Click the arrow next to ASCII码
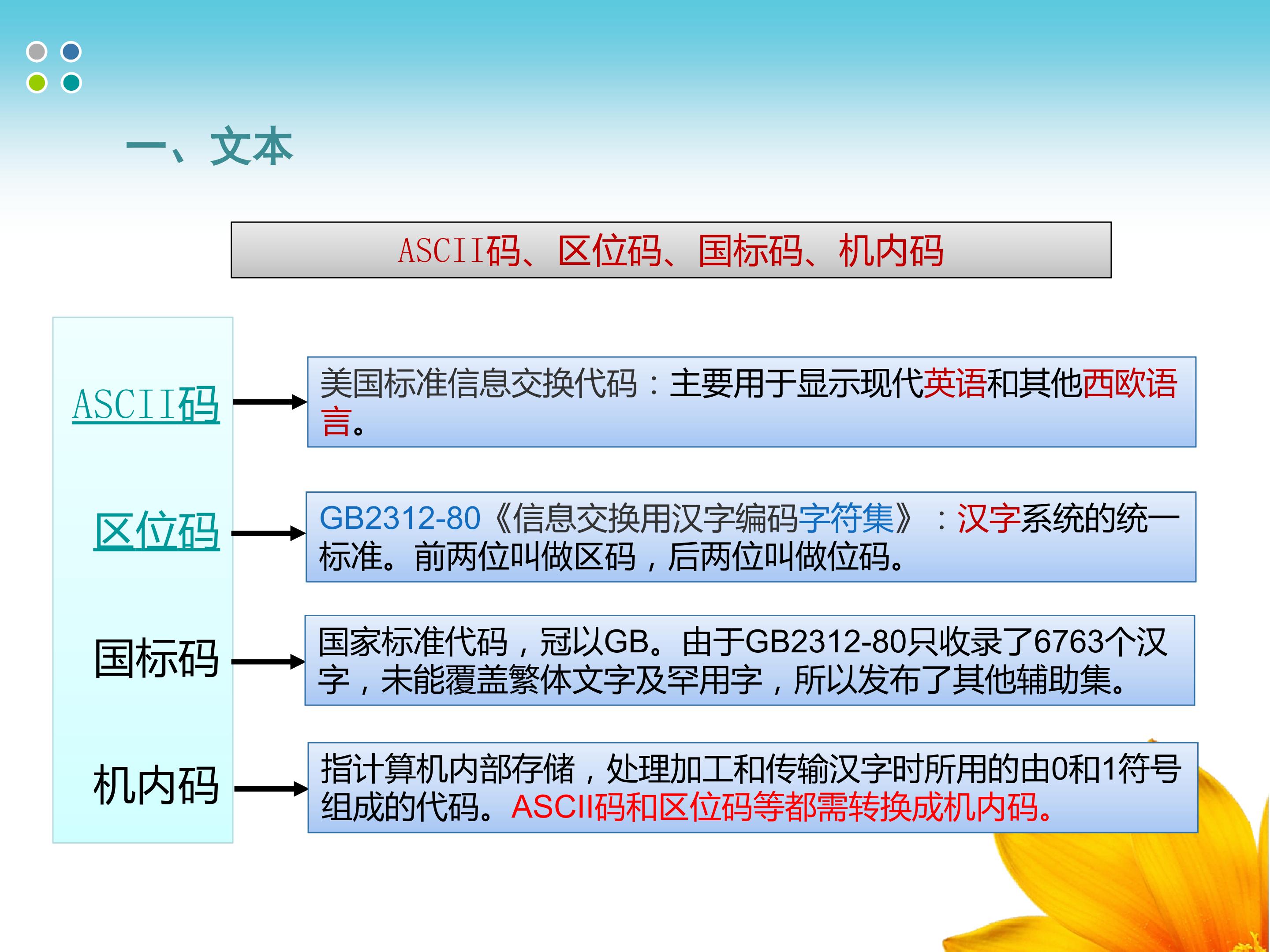Viewport: 1270px width, 952px height. (x=270, y=402)
